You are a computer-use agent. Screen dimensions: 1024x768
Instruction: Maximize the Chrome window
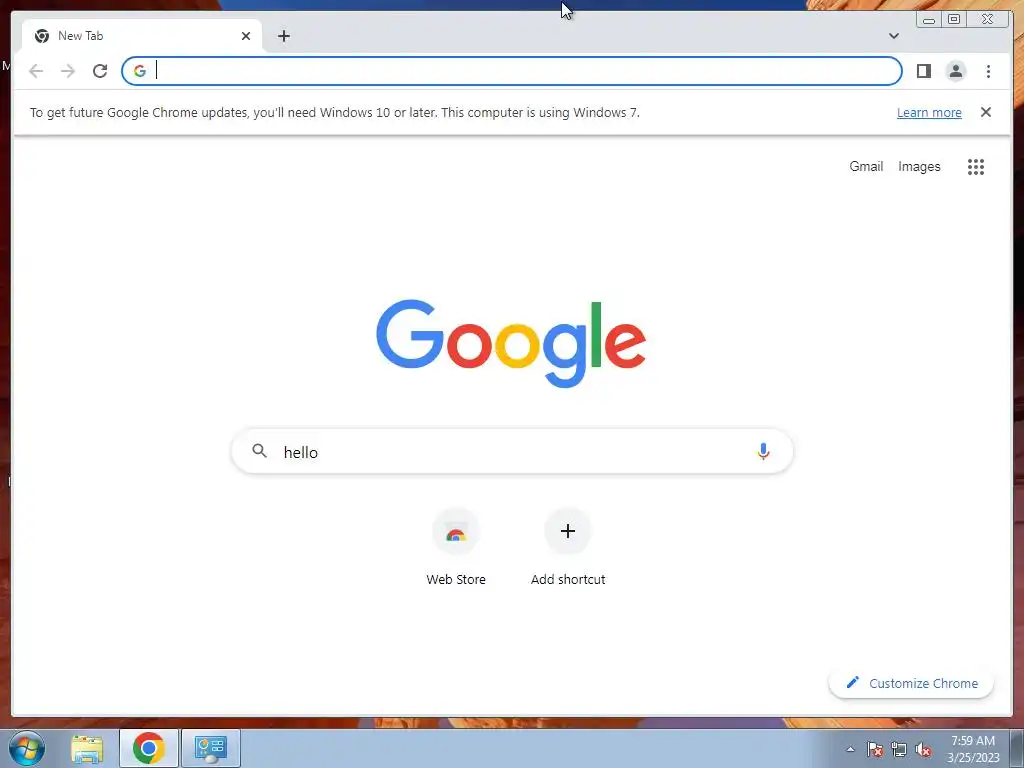pos(954,19)
